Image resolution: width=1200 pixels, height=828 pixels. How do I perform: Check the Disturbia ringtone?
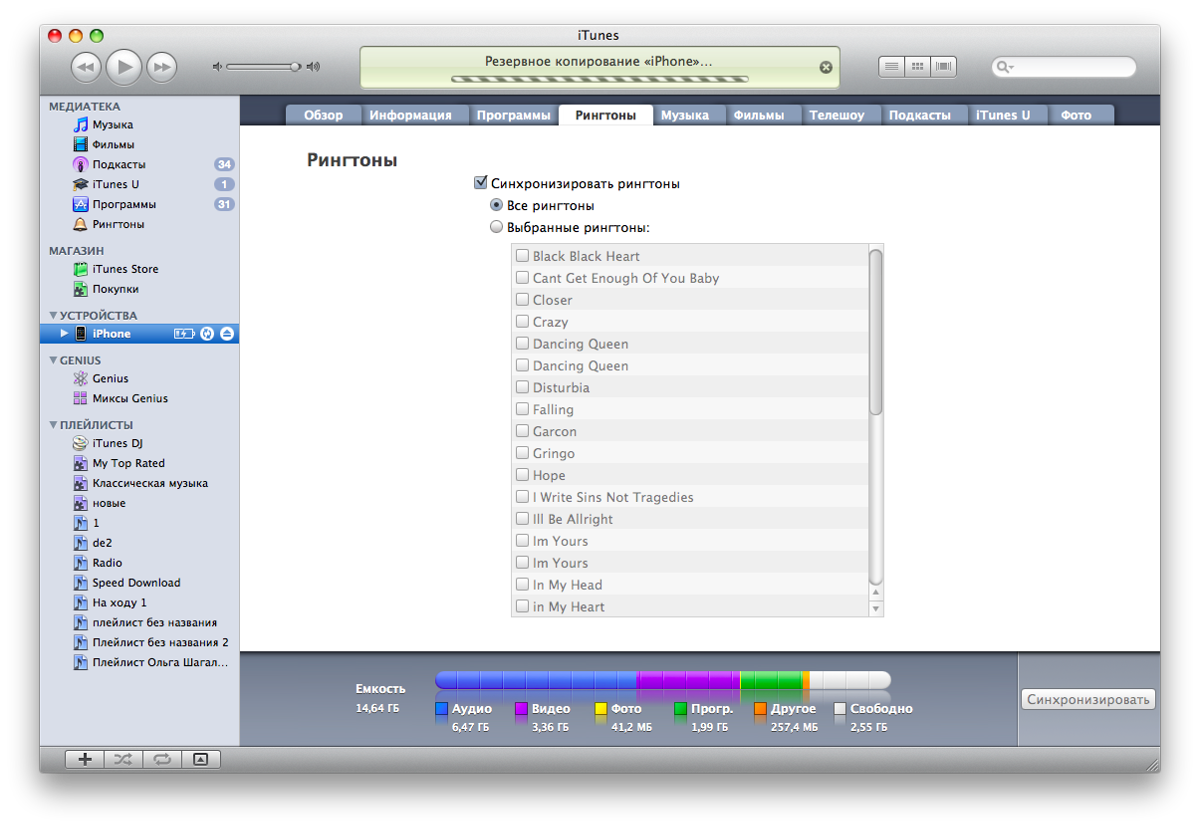[522, 387]
